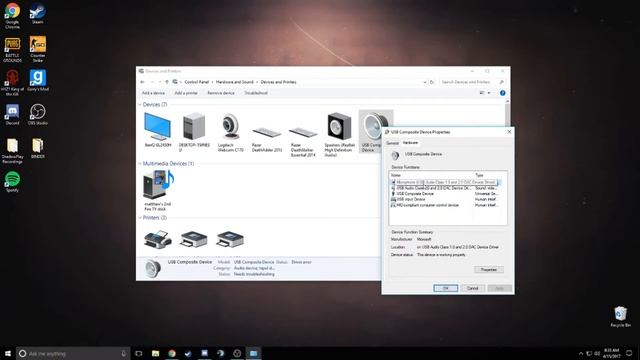Open the Spotify desktop shortcut
Screen dimensions: 640x360
coord(12,182)
